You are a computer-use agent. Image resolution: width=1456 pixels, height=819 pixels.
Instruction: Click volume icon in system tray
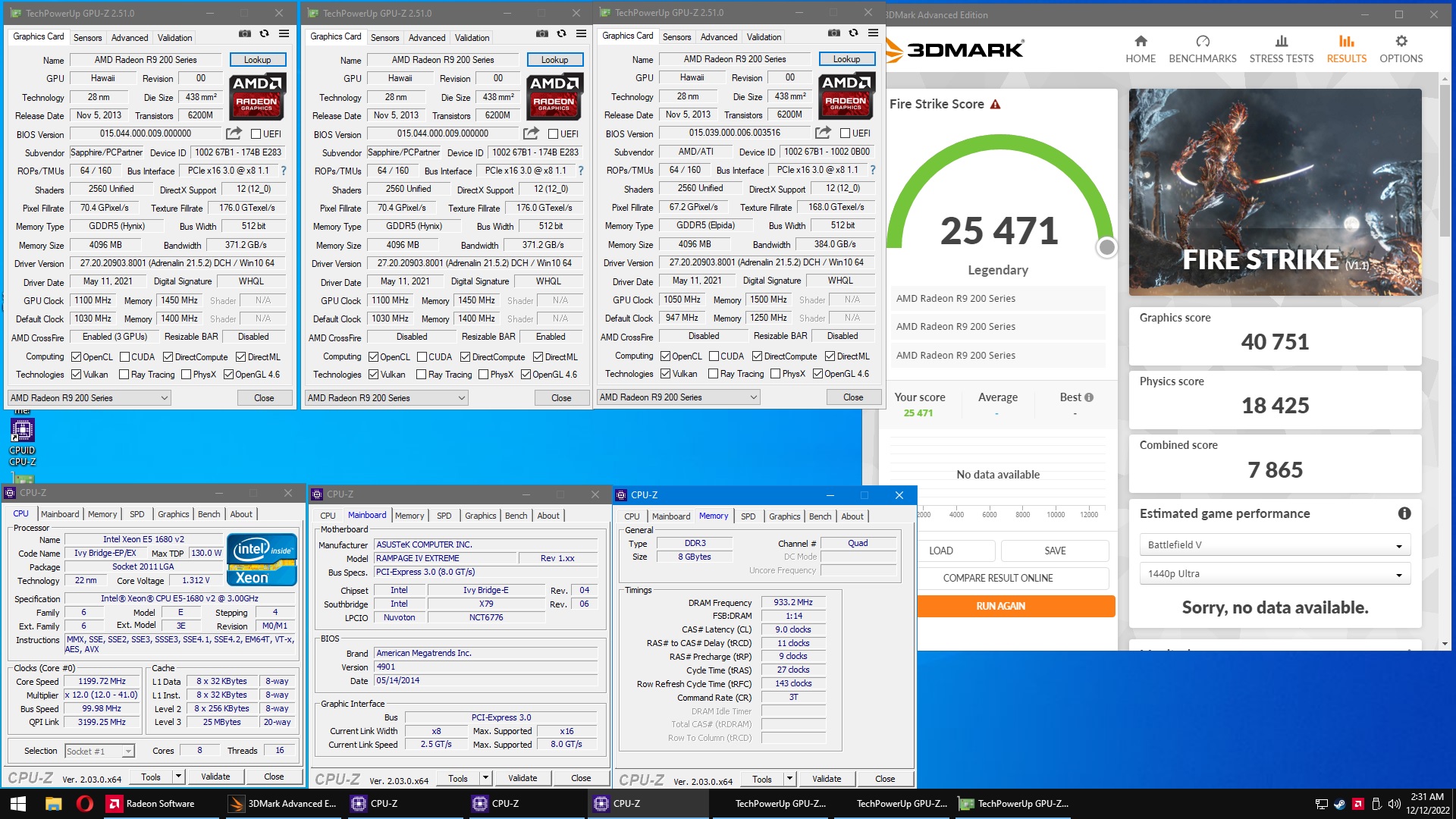click(x=1394, y=804)
